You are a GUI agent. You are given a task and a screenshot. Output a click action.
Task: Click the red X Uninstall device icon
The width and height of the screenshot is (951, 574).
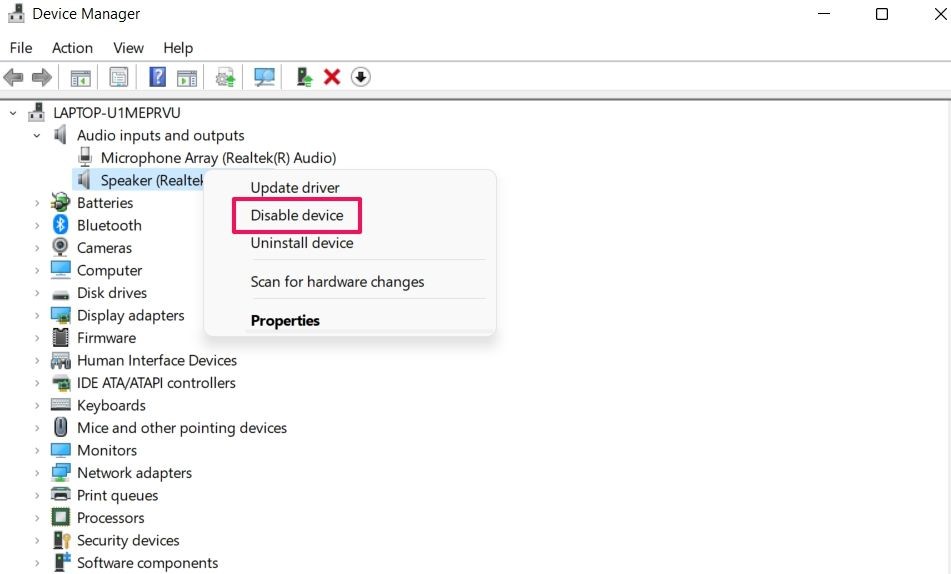(332, 77)
